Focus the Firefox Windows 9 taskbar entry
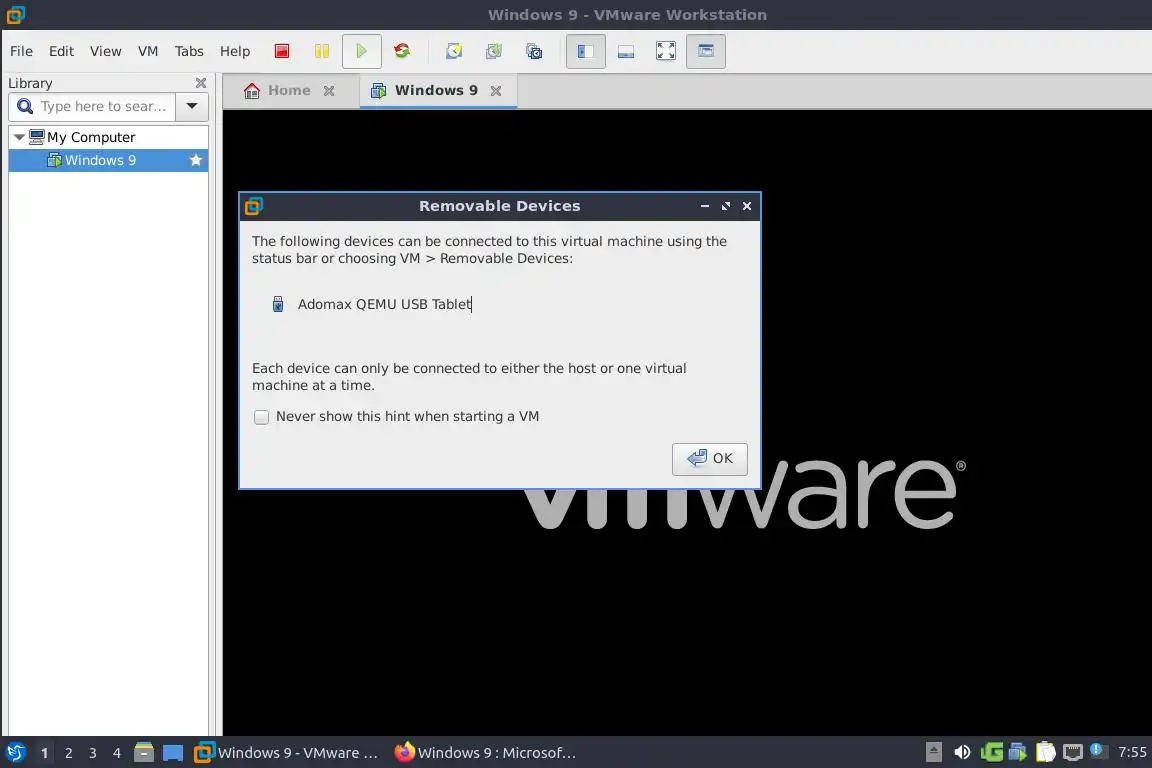 click(485, 753)
